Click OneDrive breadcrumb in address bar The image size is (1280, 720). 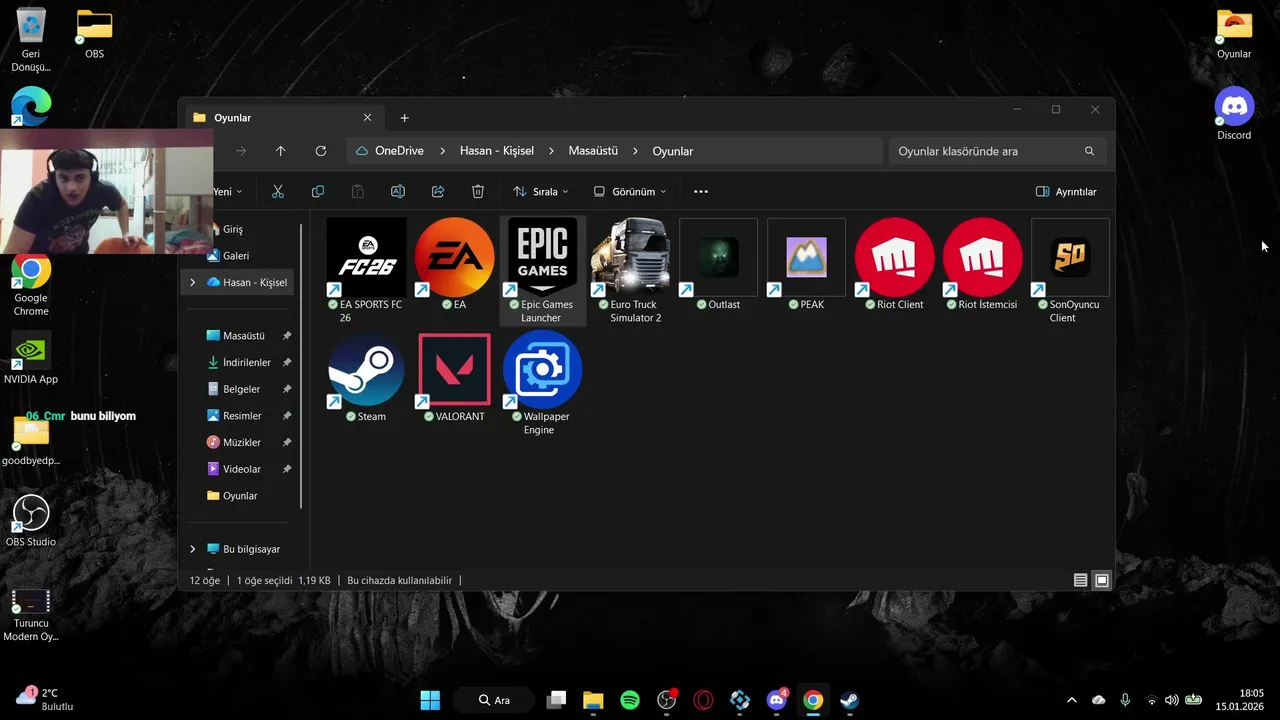coord(399,151)
